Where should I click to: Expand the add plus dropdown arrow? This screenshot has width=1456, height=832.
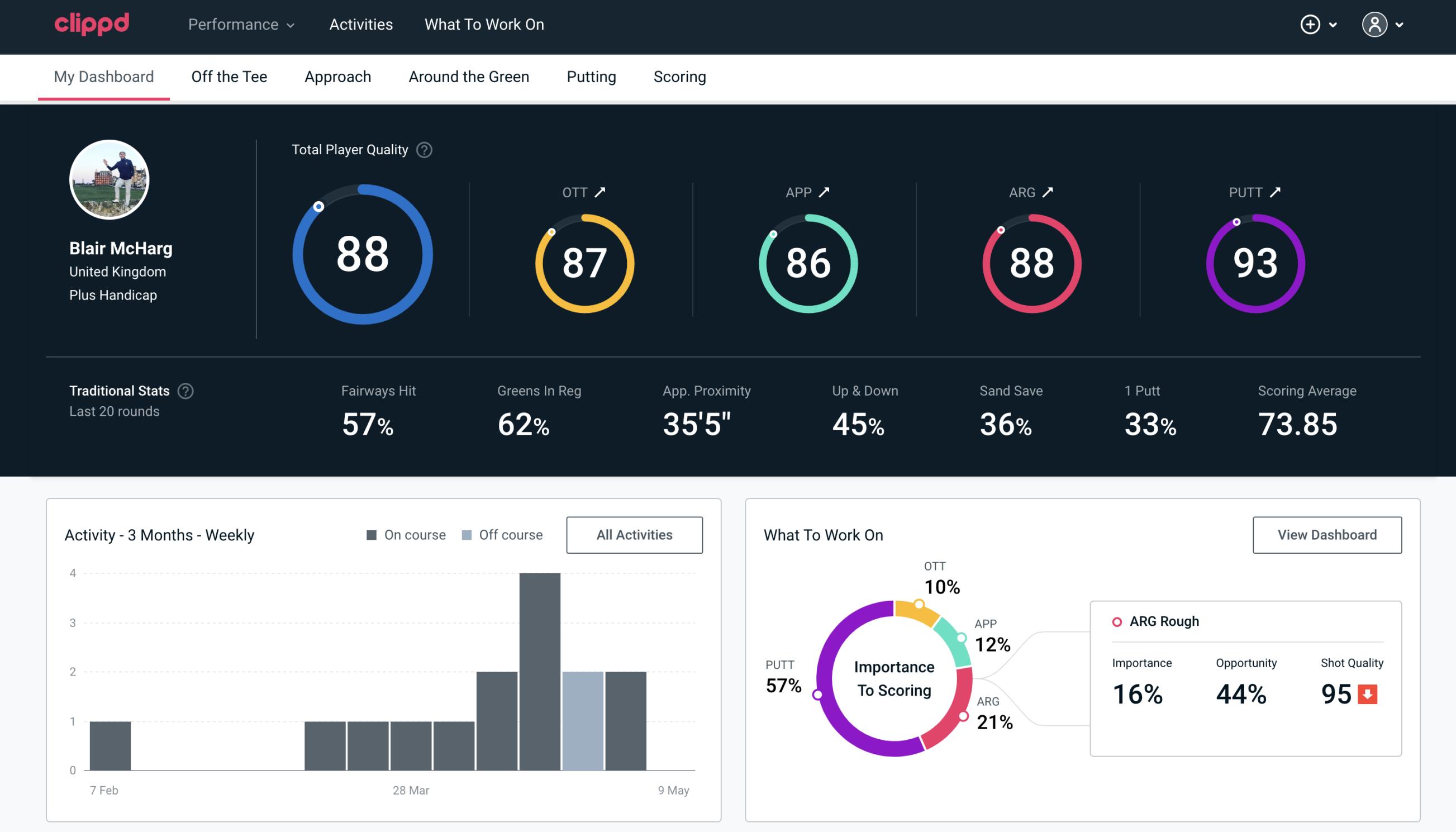pos(1336,24)
